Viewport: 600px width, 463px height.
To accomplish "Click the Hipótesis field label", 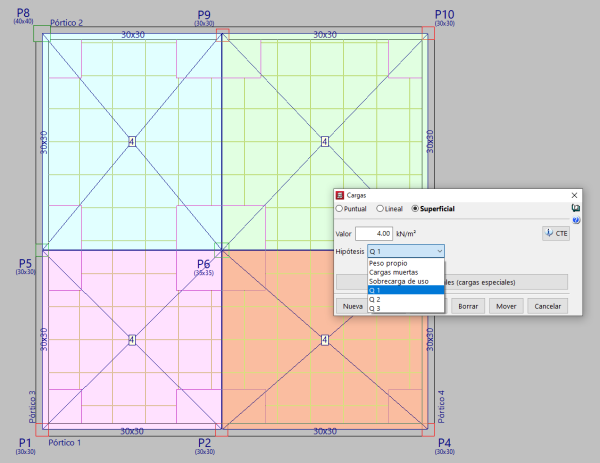I will pos(350,251).
